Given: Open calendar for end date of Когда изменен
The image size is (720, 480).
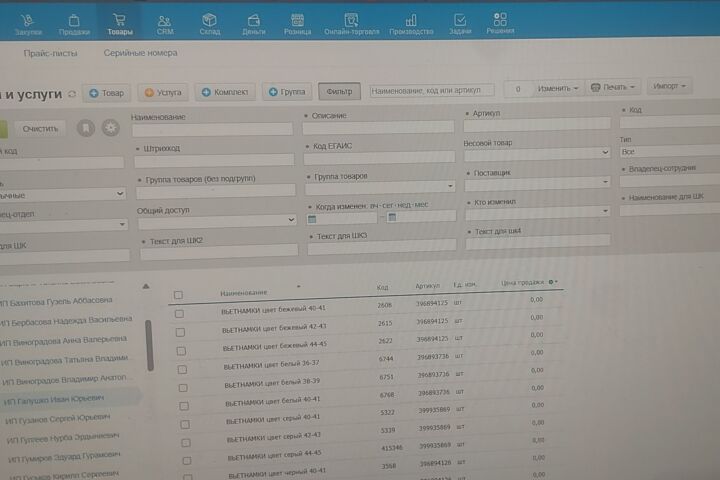Looking at the screenshot, I should coord(392,217).
